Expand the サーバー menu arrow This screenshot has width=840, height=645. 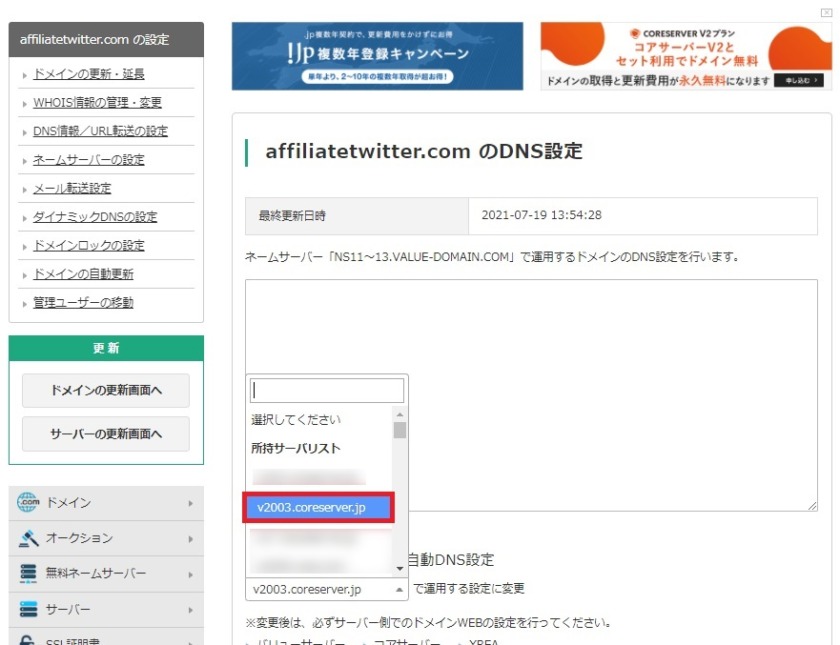[x=190, y=610]
